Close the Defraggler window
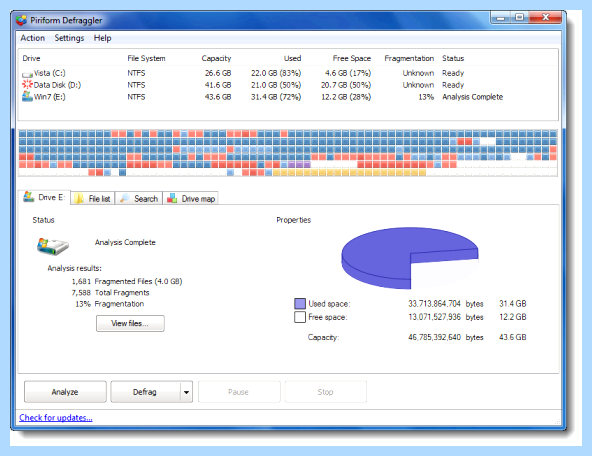592x456 pixels. [545, 17]
